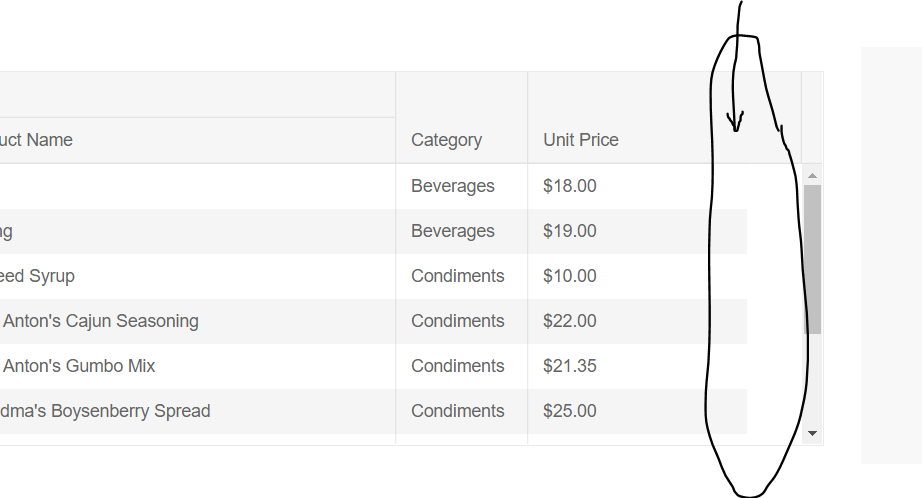Select the Syrup product name cell
Image resolution: width=922 pixels, height=498 pixels.
click(x=198, y=276)
